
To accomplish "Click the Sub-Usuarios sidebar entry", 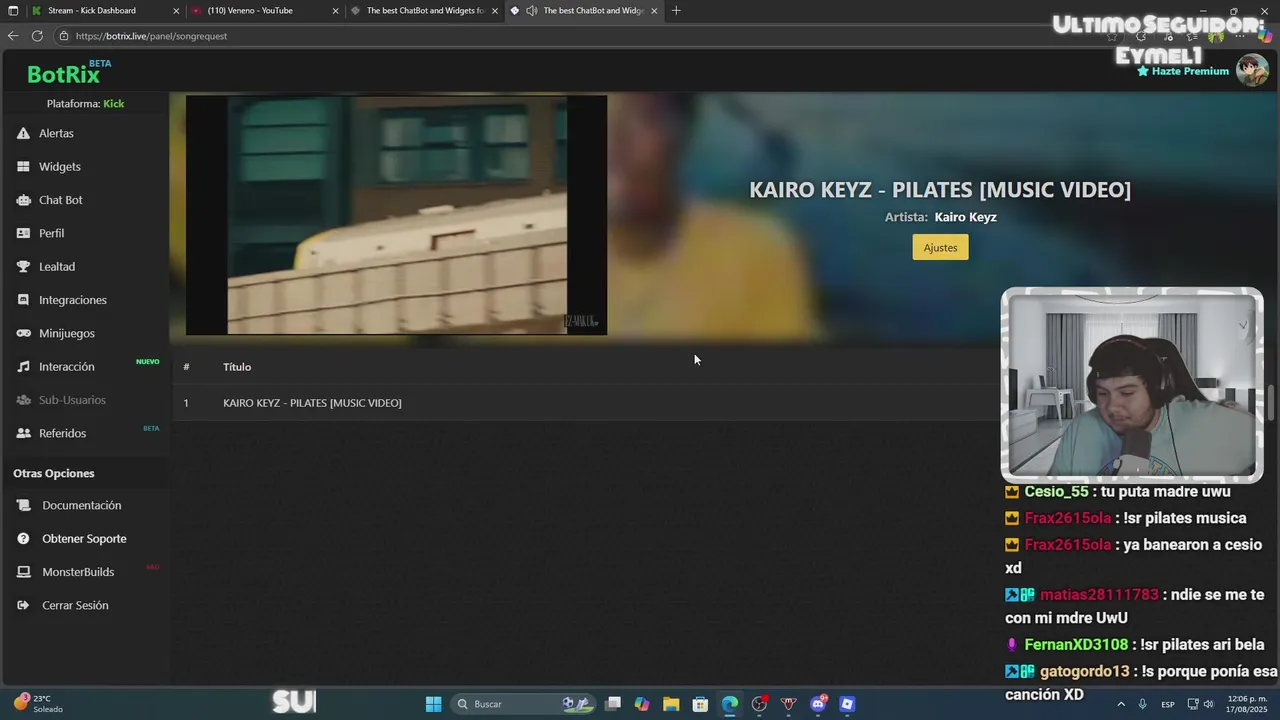I will coord(72,400).
